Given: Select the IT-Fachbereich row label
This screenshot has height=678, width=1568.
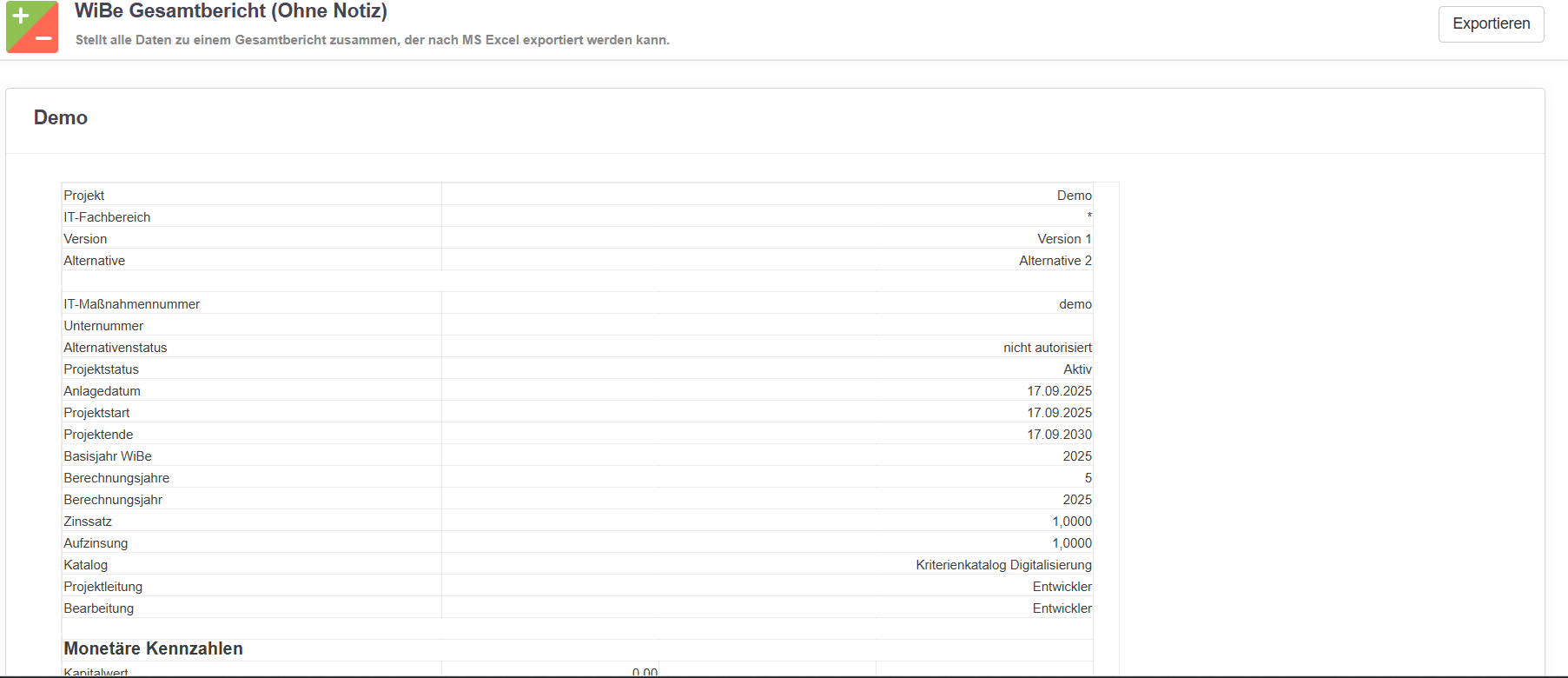Looking at the screenshot, I should coord(107,217).
